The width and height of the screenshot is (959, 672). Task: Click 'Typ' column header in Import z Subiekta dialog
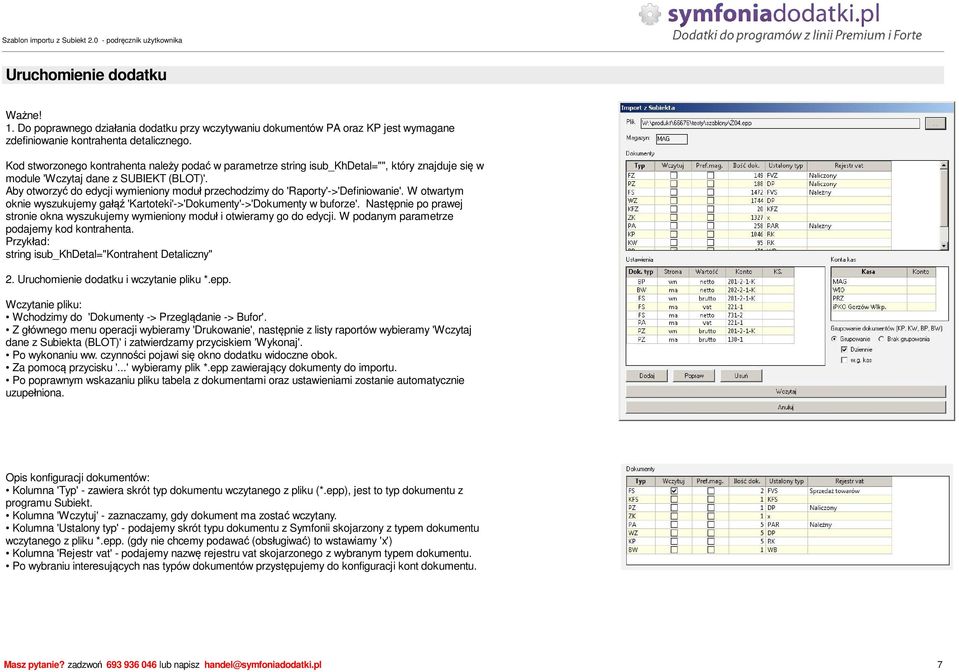[640, 166]
